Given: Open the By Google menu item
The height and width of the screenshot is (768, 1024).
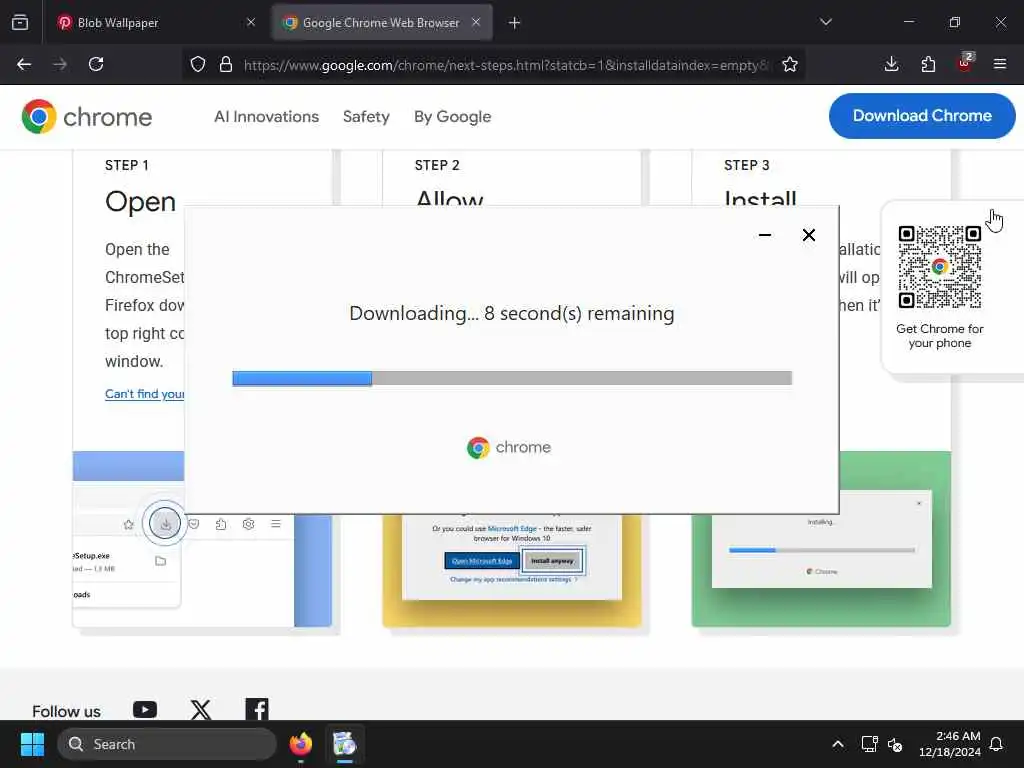Looking at the screenshot, I should point(453,117).
